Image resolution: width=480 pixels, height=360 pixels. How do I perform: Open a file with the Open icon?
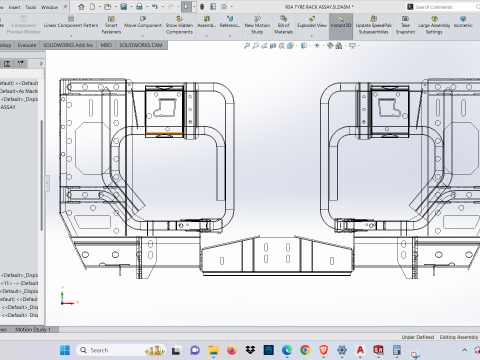point(107,7)
